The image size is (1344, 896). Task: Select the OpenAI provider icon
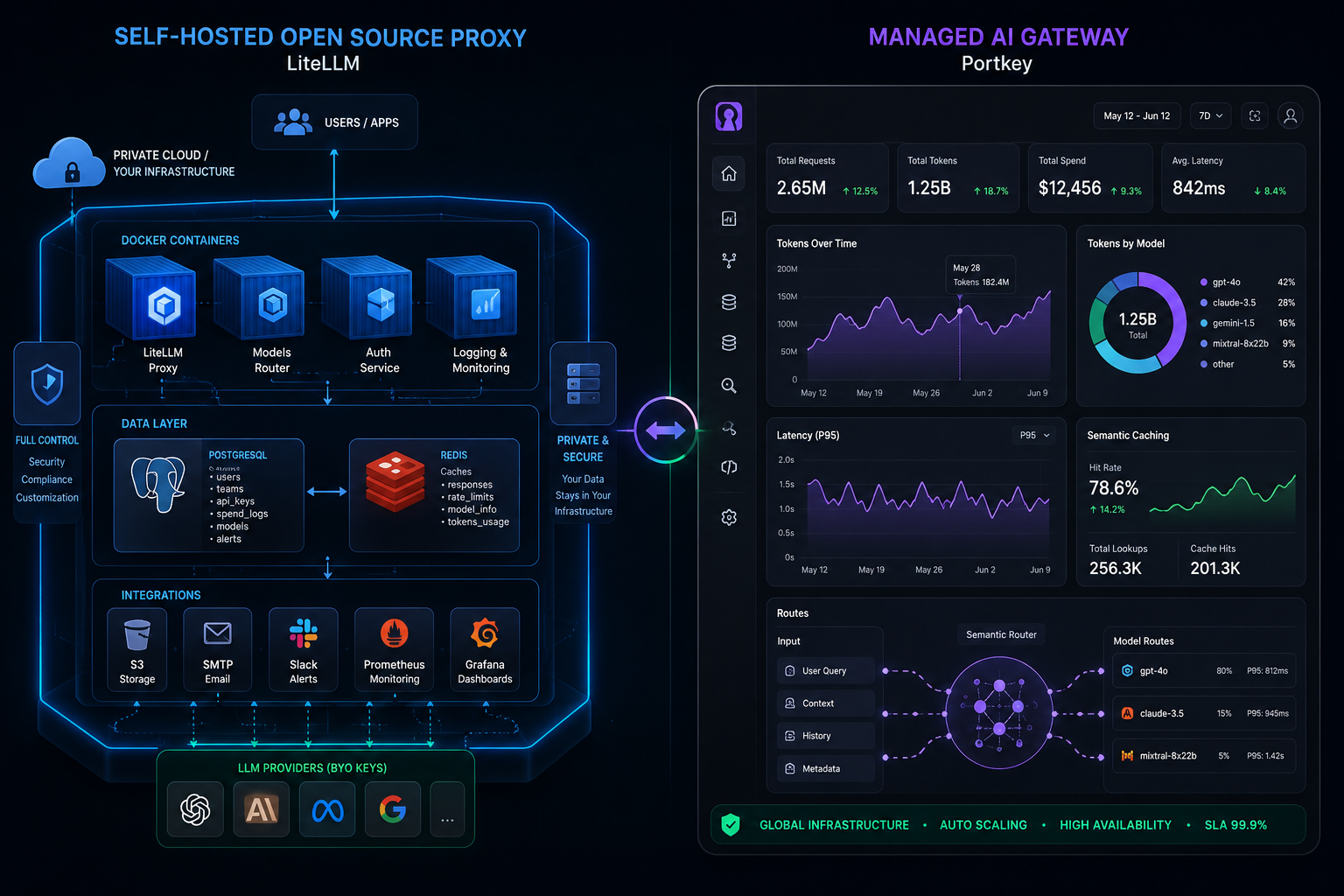pyautogui.click(x=195, y=809)
